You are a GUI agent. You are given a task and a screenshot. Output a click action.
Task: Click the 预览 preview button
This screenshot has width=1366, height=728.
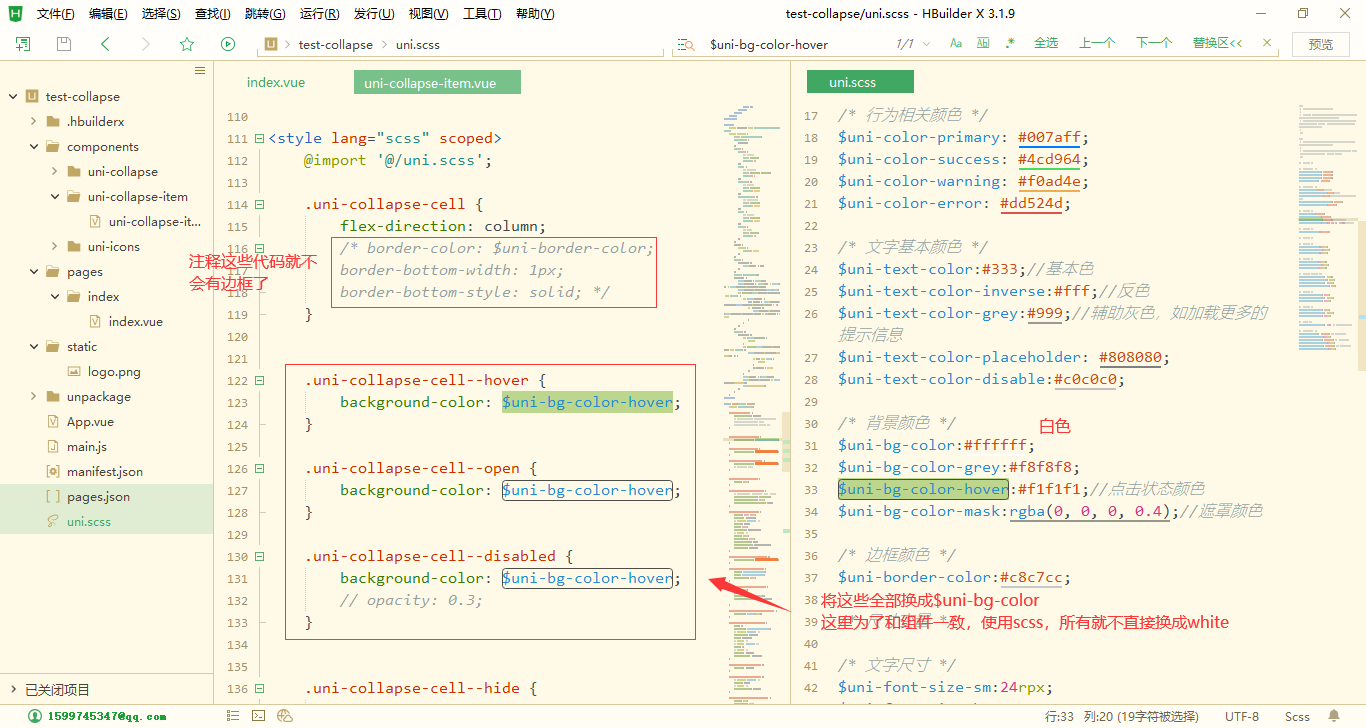pyautogui.click(x=1320, y=44)
